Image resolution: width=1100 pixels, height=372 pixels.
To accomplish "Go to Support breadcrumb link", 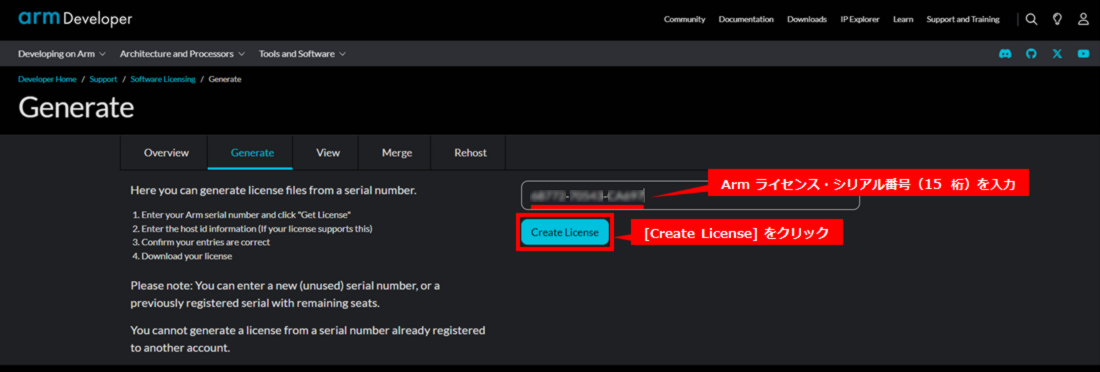I will (103, 79).
